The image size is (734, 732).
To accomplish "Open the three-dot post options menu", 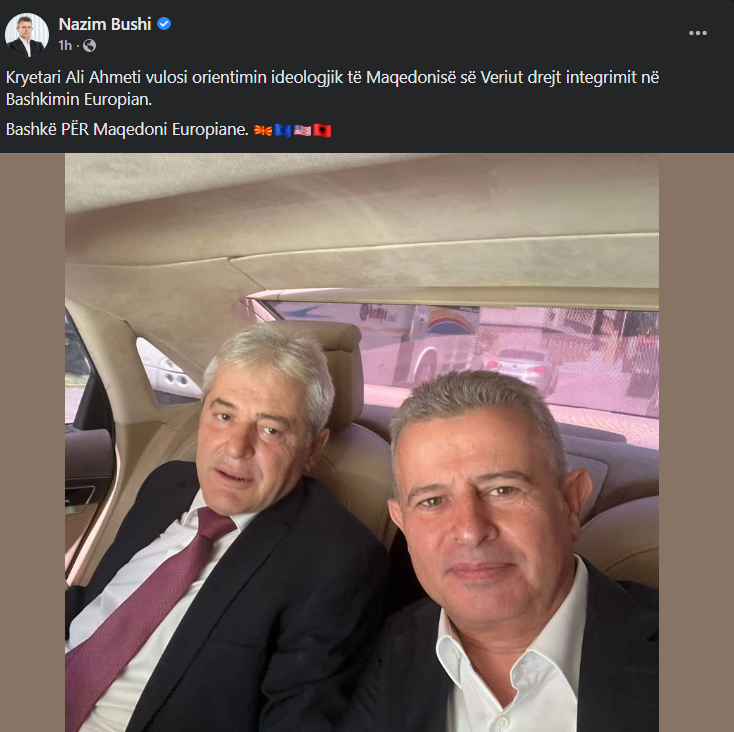I will [697, 33].
